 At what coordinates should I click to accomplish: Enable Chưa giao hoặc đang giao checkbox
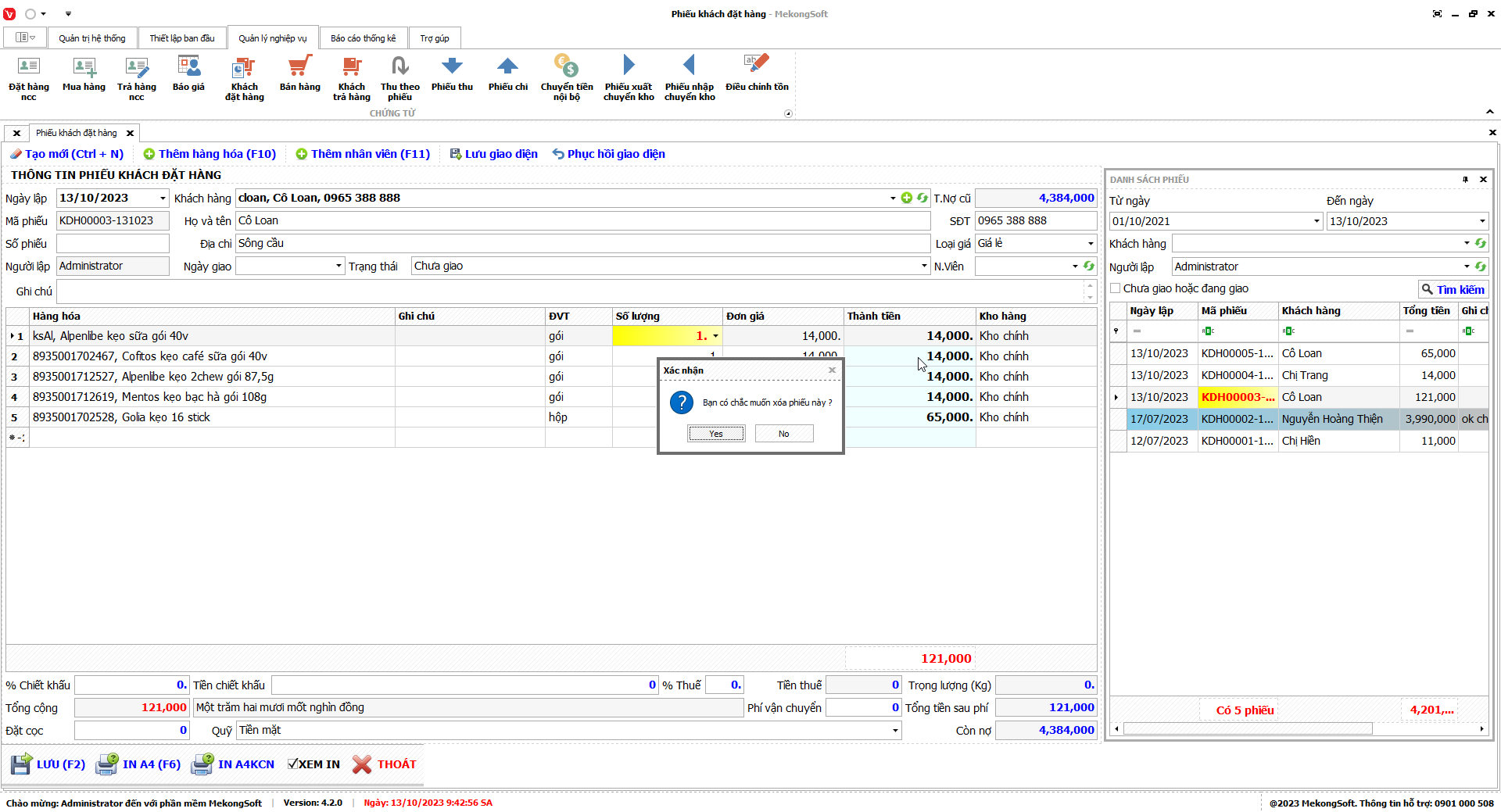pyautogui.click(x=1116, y=288)
